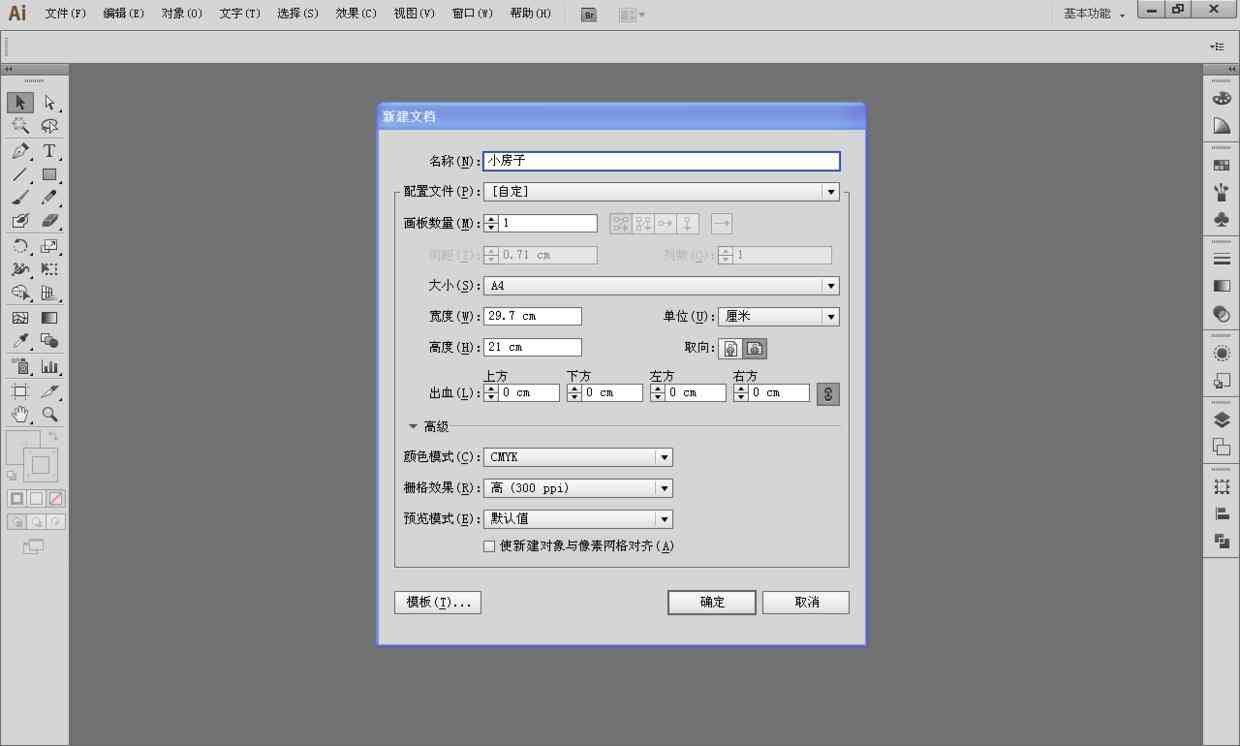The image size is (1240, 746).
Task: Open the 文字(T) menu
Action: tap(239, 14)
